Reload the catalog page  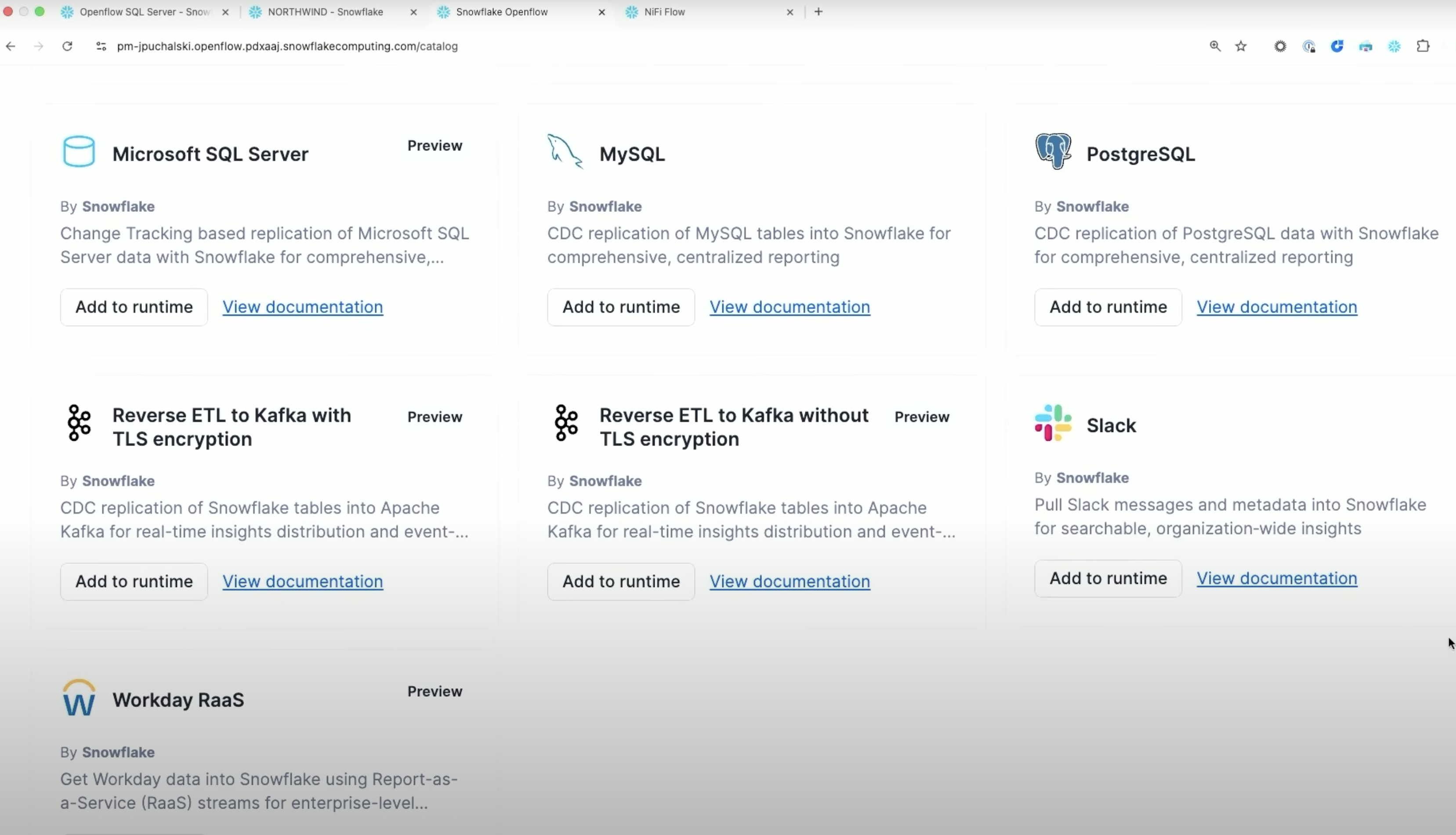[67, 47]
